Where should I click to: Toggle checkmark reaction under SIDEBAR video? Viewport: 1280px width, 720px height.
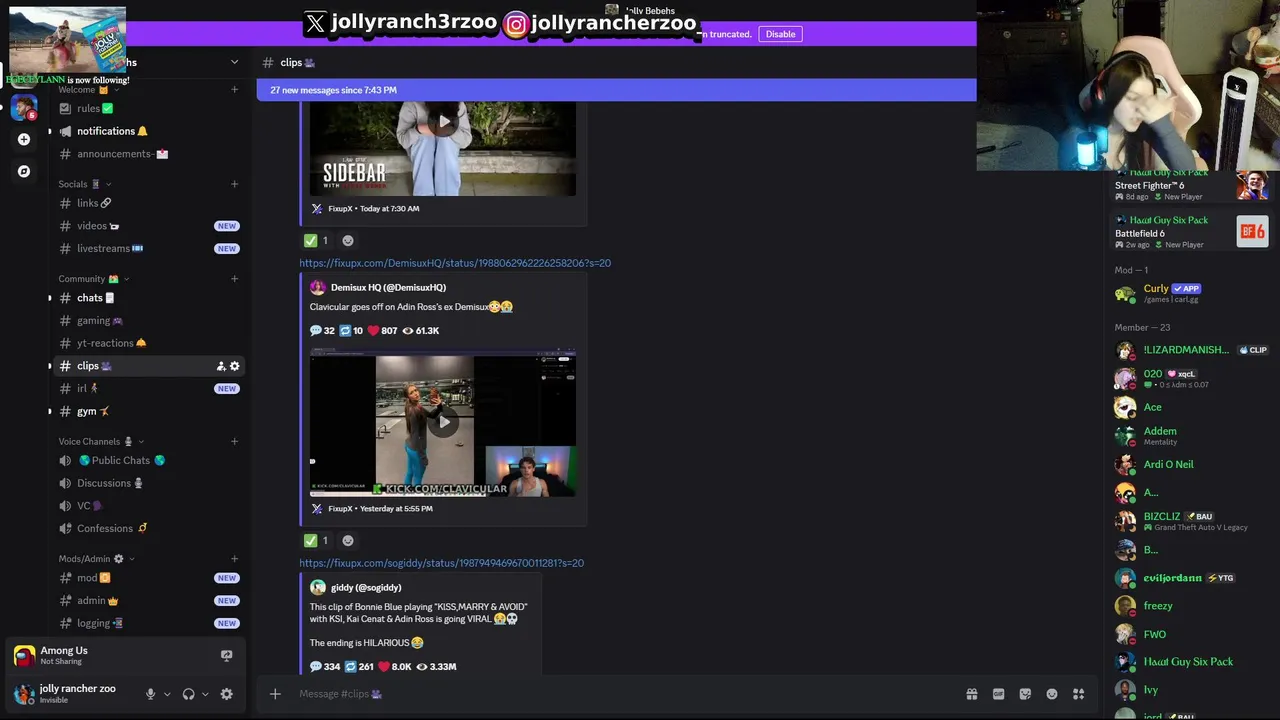tap(316, 240)
